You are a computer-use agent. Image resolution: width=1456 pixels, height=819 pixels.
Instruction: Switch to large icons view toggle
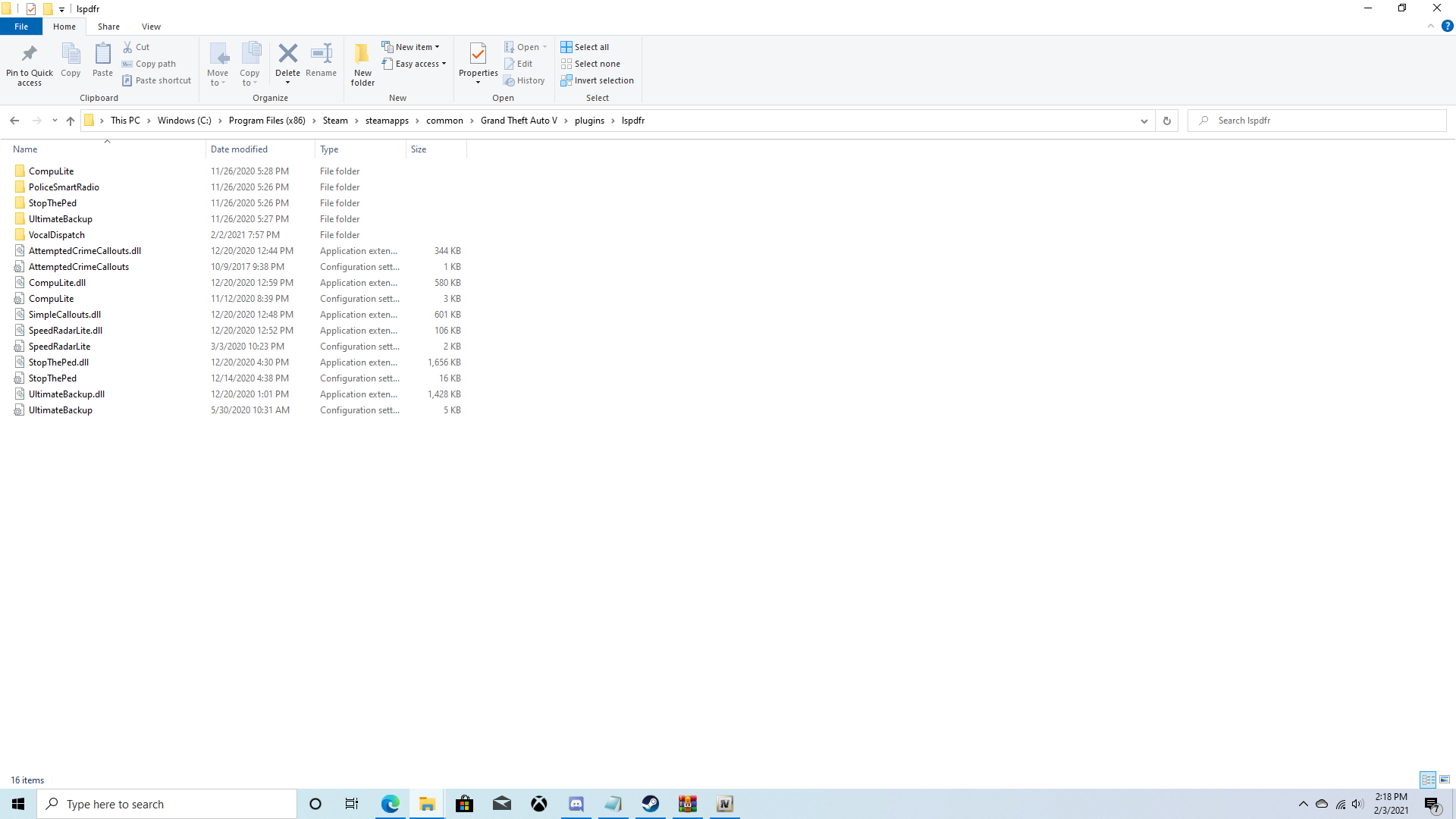click(1445, 780)
